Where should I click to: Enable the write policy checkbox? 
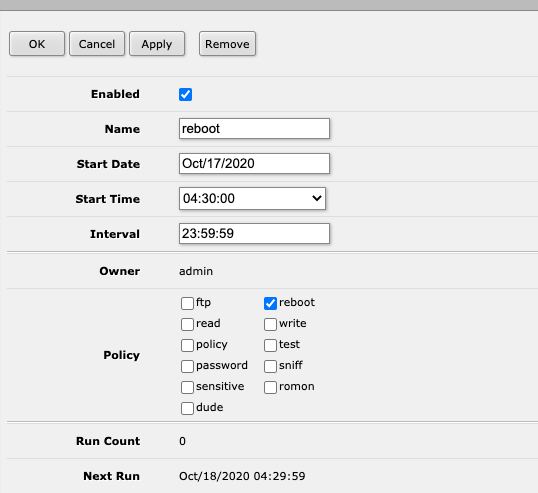point(270,324)
